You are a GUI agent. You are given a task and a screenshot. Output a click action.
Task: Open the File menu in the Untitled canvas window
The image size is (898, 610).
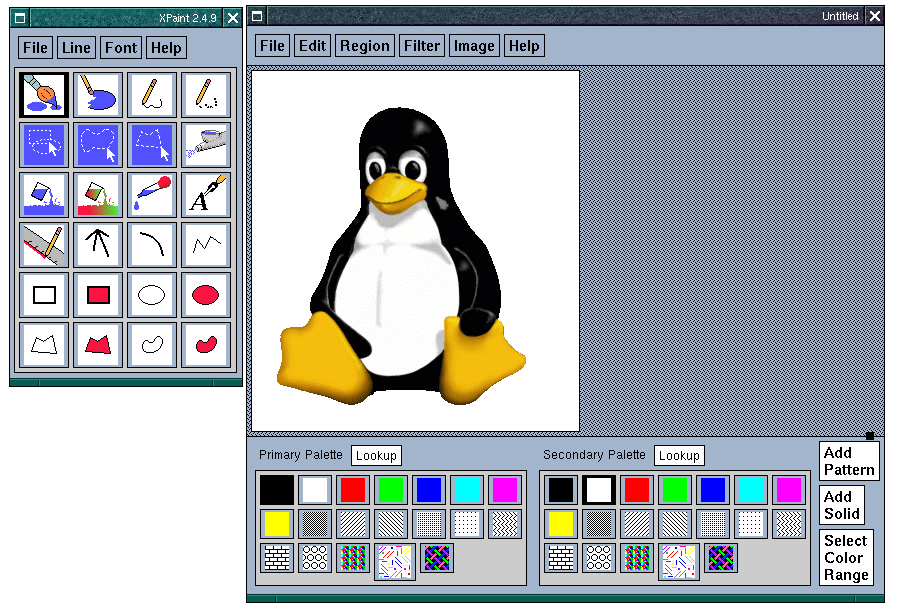pyautogui.click(x=272, y=45)
